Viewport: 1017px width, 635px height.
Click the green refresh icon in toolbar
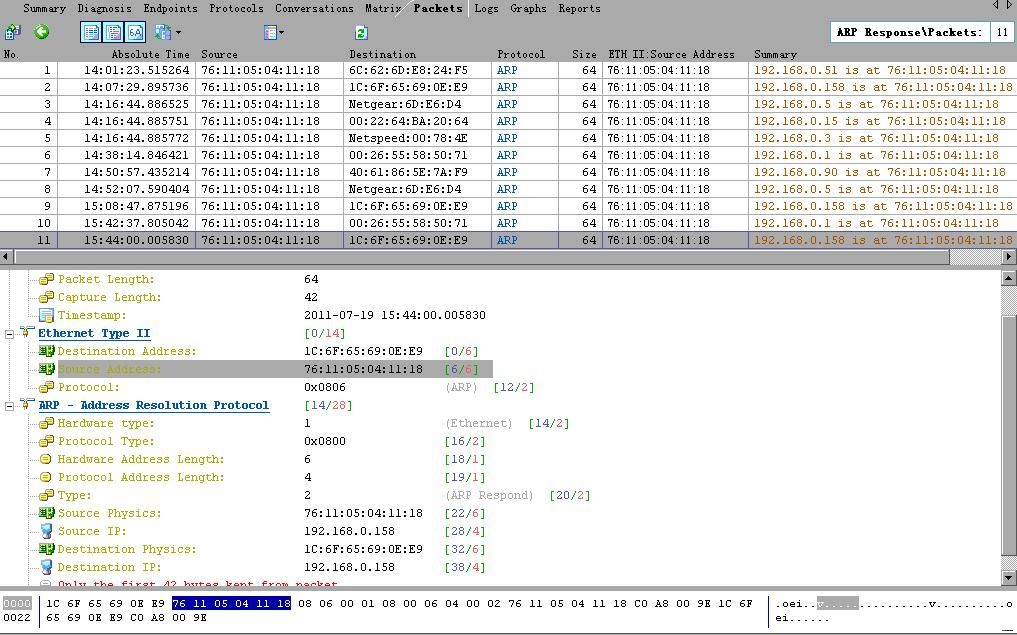(361, 32)
